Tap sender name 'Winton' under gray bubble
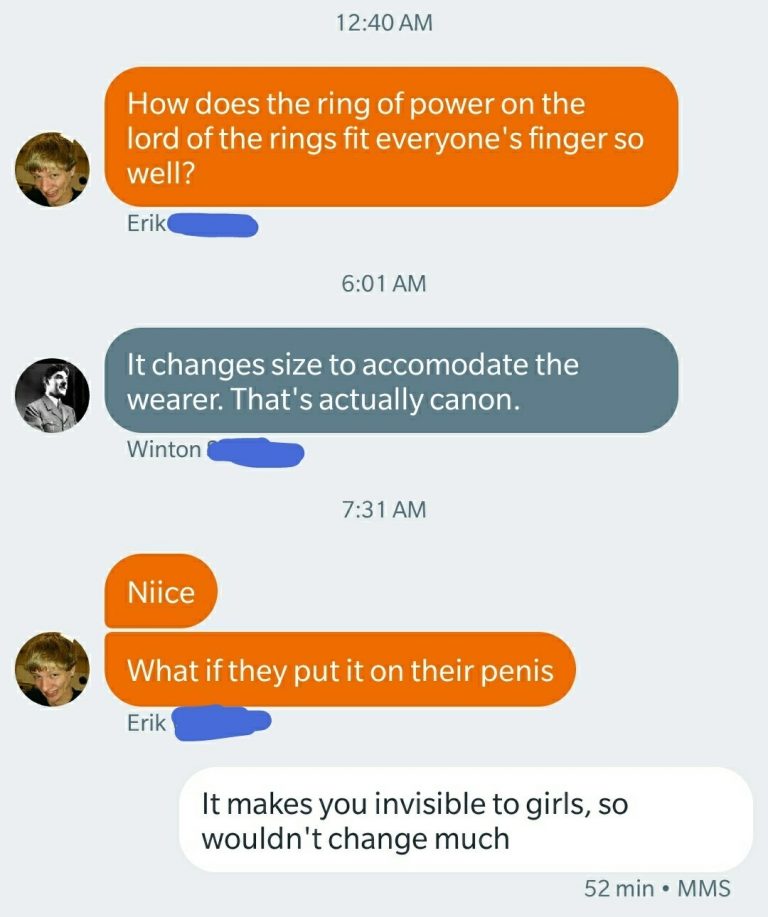The width and height of the screenshot is (768, 917). coord(164,449)
